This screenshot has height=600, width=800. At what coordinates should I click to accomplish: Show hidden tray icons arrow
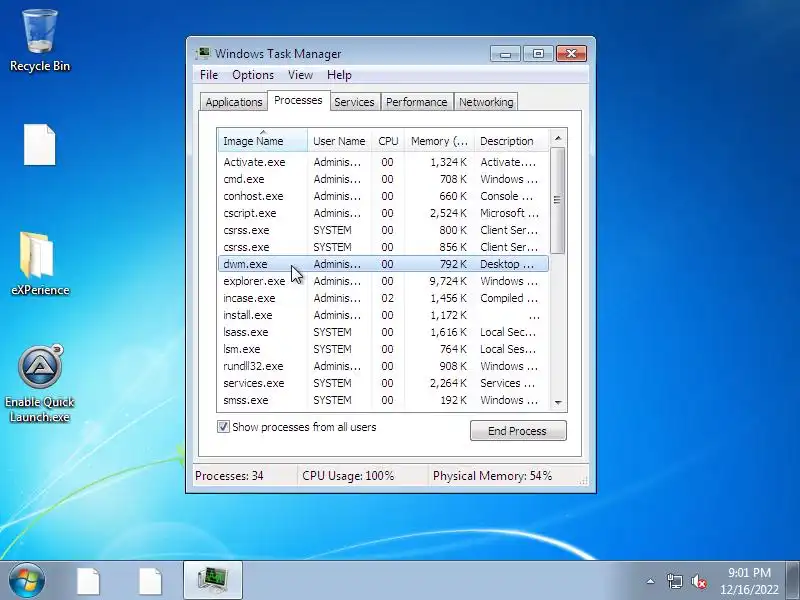click(x=651, y=581)
